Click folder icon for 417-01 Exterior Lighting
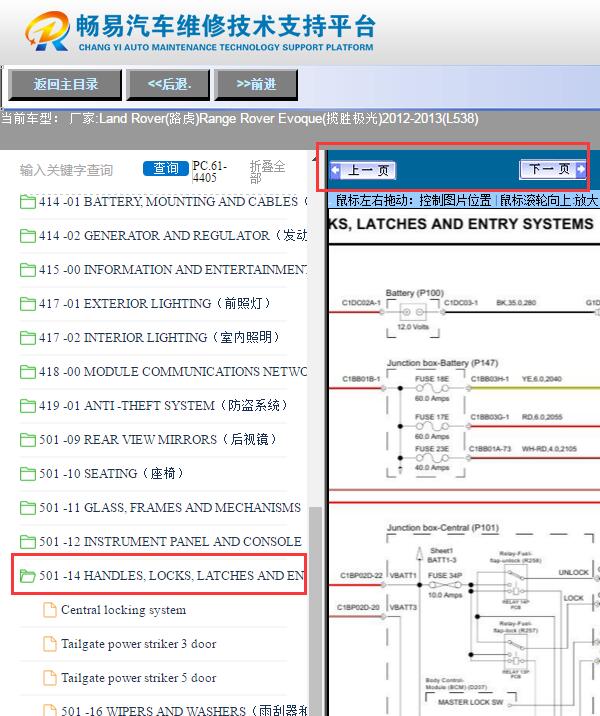 click(x=28, y=304)
